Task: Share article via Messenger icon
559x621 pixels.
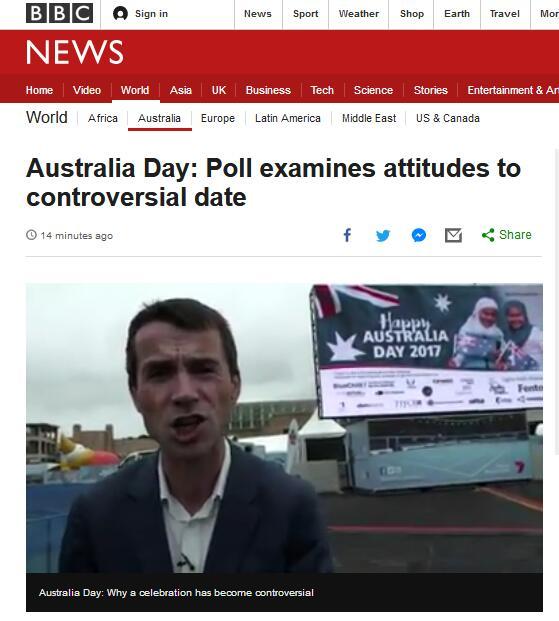Action: pos(419,235)
